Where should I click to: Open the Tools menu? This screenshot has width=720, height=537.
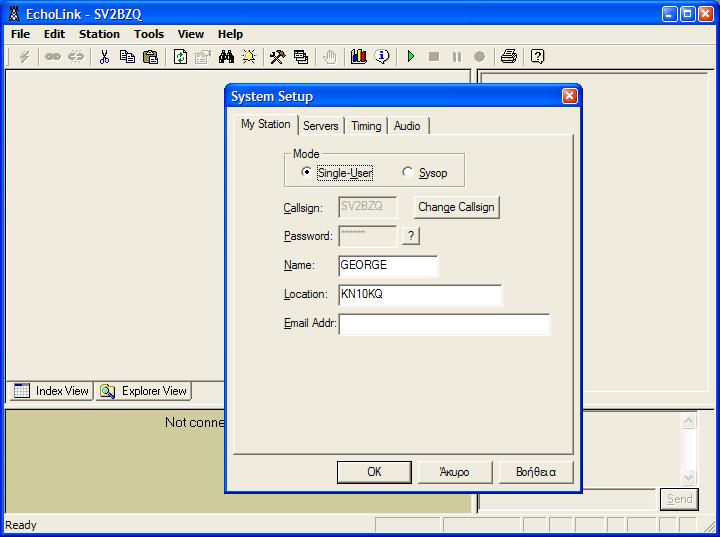click(x=149, y=34)
